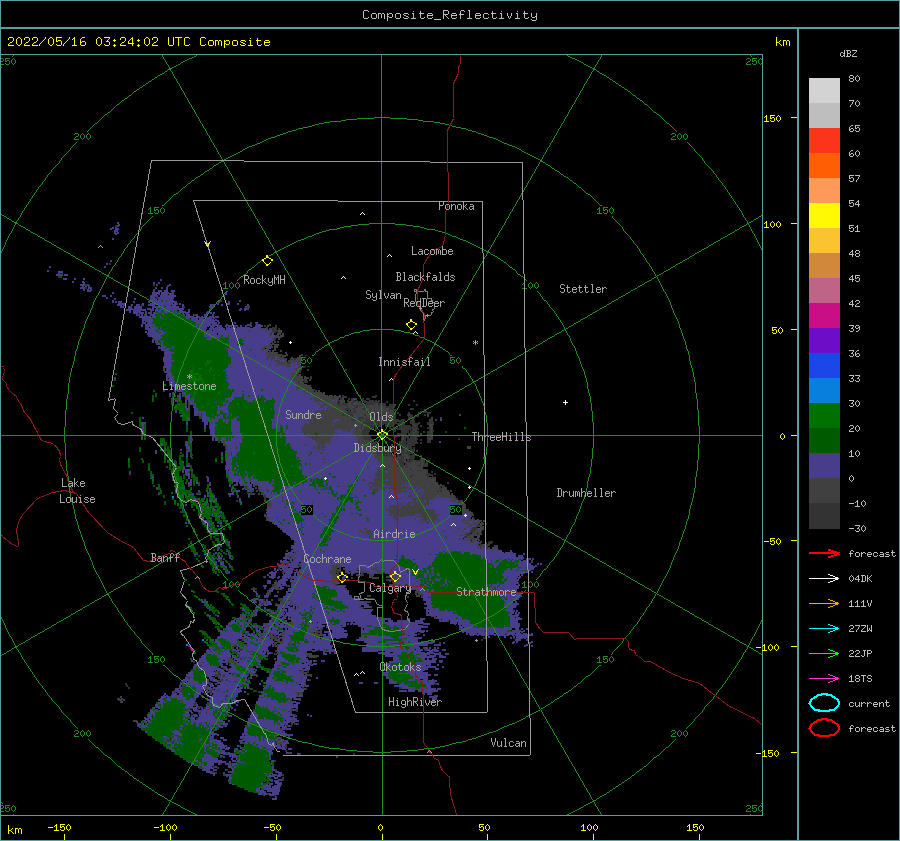This screenshot has height=841, width=900.
Task: Click the Strathmore city label
Action: pos(486,592)
